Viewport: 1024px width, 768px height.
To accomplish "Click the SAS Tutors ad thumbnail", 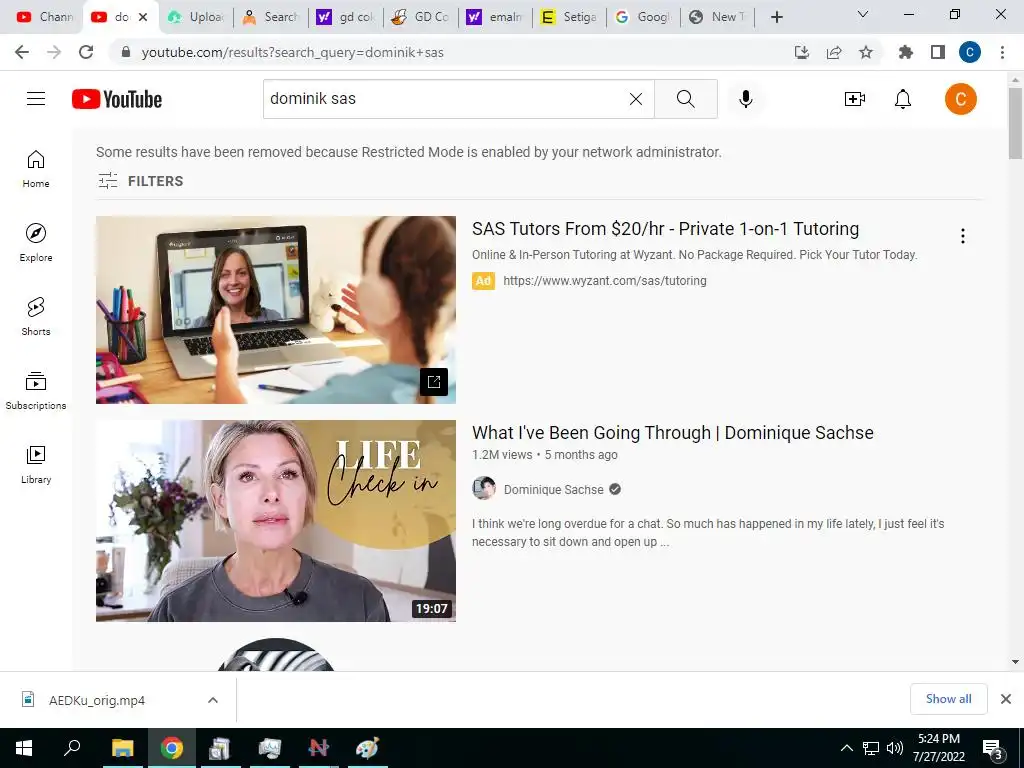I will pos(276,310).
